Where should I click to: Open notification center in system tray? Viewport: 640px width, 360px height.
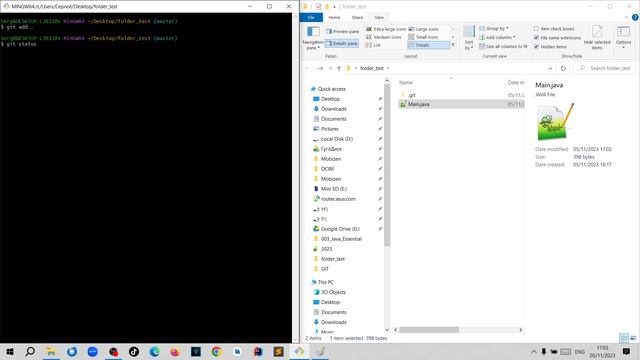click(x=627, y=351)
